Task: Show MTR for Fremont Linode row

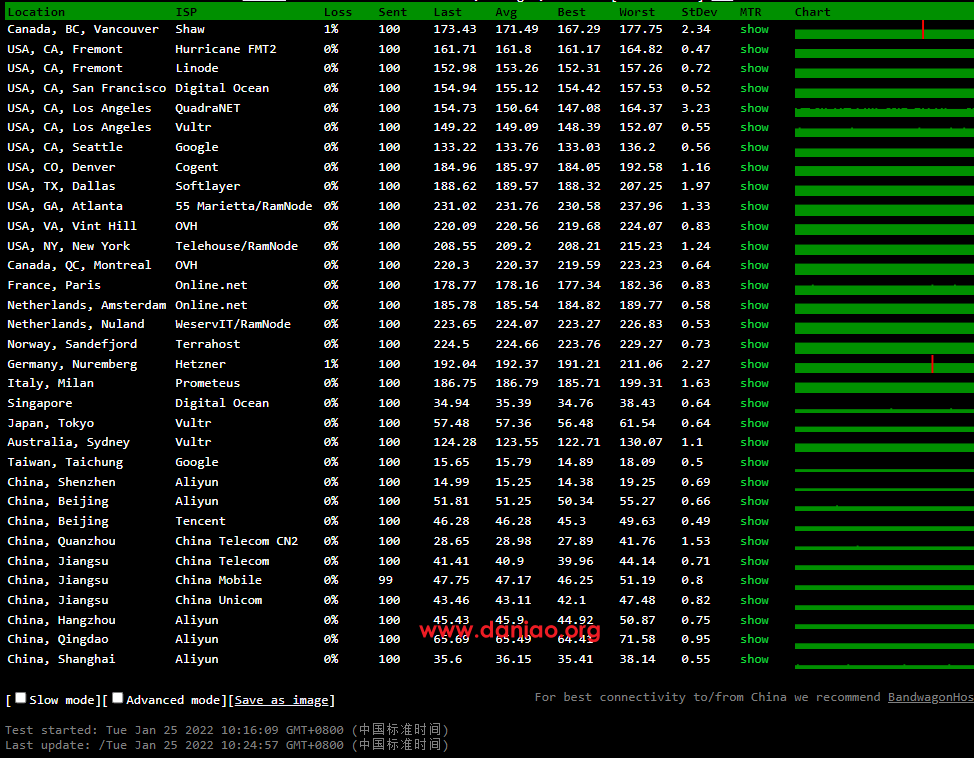Action: [x=754, y=68]
